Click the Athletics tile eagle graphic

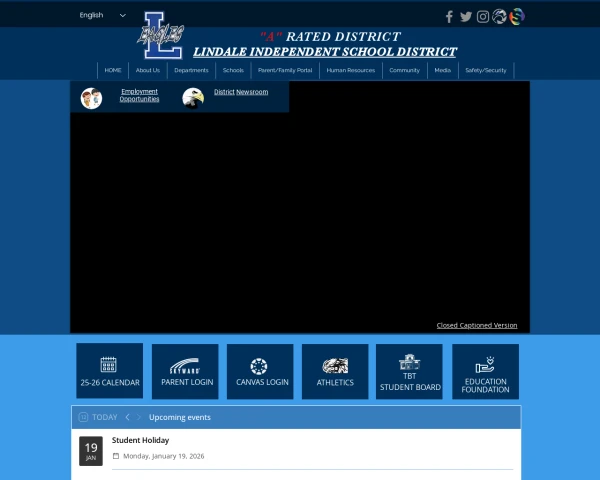(x=335, y=366)
